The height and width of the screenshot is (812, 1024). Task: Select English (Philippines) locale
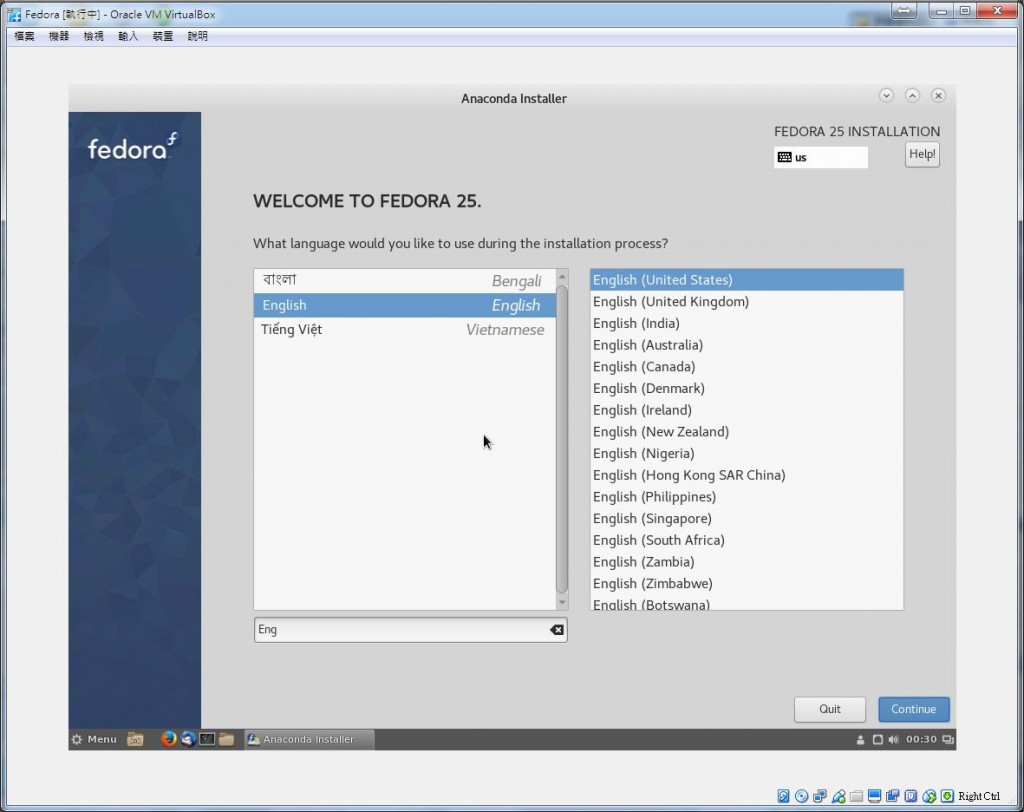tap(746, 496)
